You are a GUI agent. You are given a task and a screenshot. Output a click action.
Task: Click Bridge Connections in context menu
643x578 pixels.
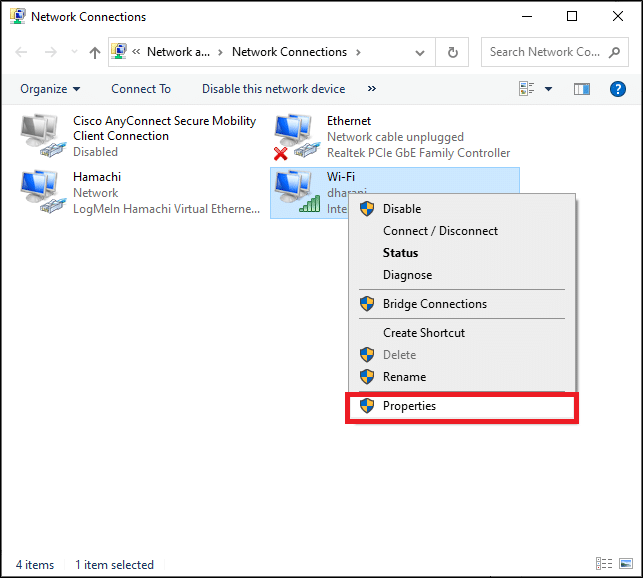[434, 304]
